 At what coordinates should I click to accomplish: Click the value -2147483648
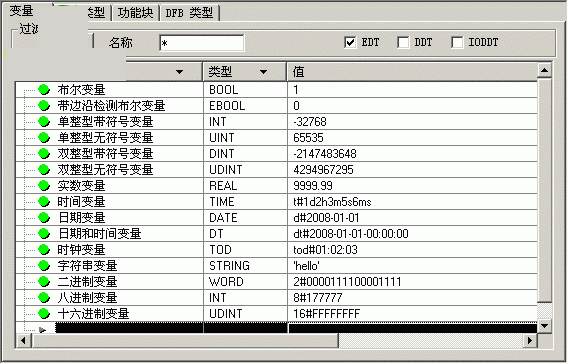click(x=325, y=153)
